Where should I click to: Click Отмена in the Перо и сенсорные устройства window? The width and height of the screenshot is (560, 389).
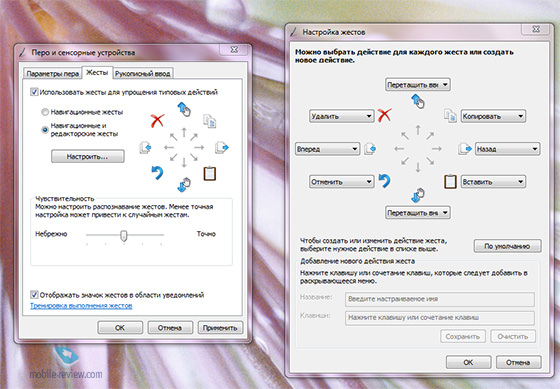coord(170,328)
